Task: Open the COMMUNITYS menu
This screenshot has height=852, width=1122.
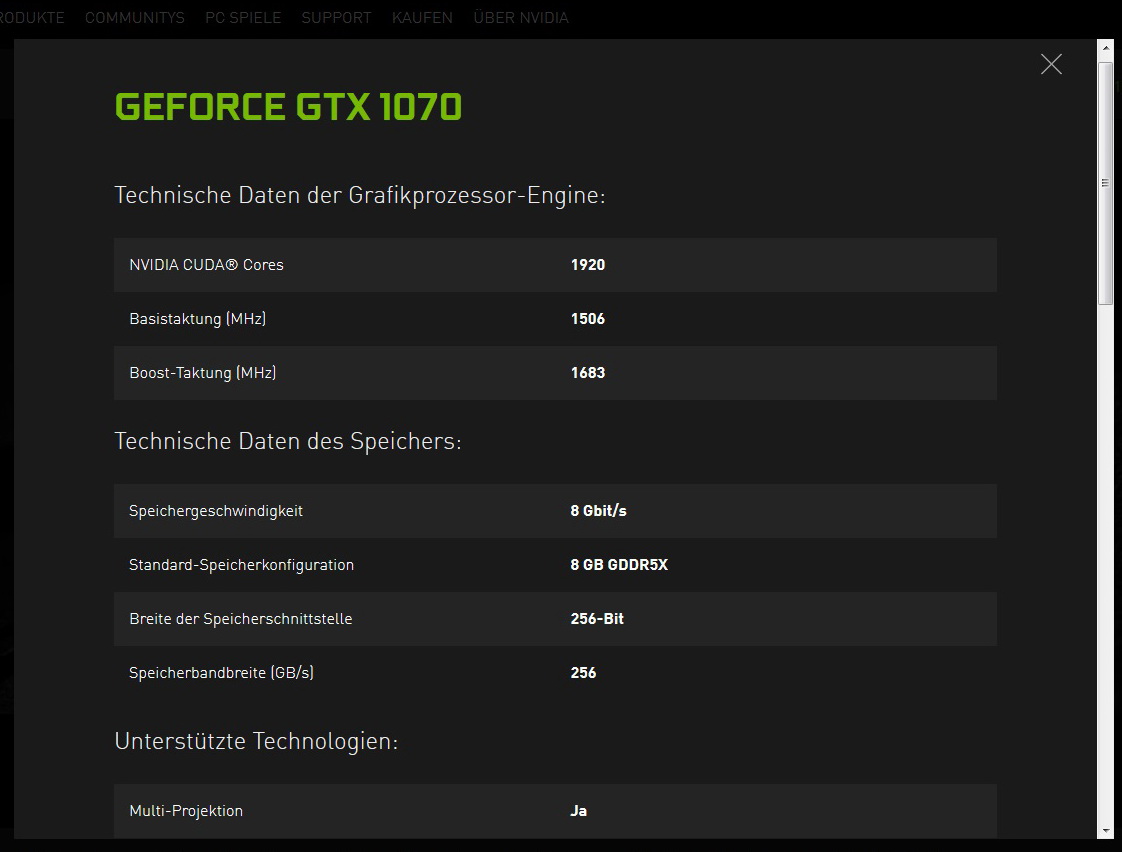Action: pyautogui.click(x=135, y=18)
